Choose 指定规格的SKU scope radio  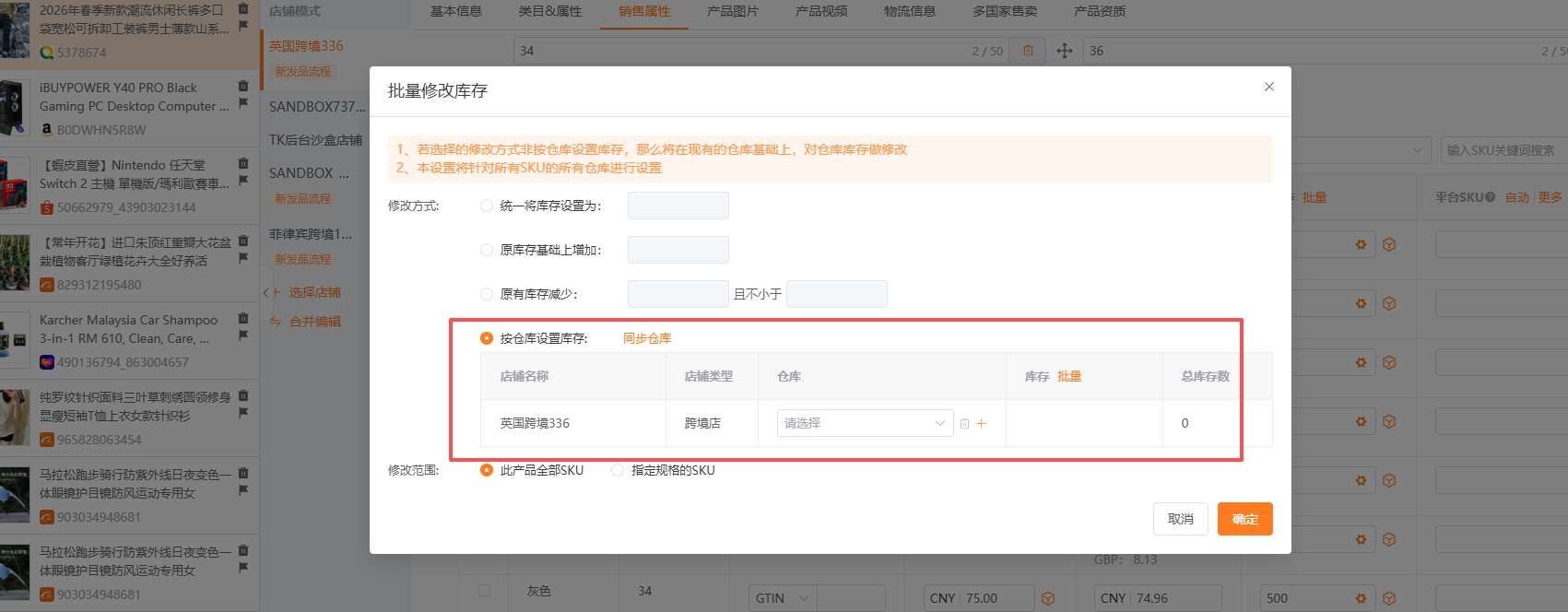point(618,470)
